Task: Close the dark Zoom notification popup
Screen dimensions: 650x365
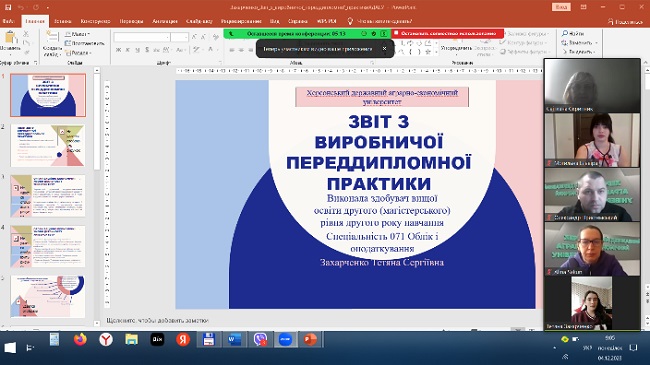Action: (384, 49)
